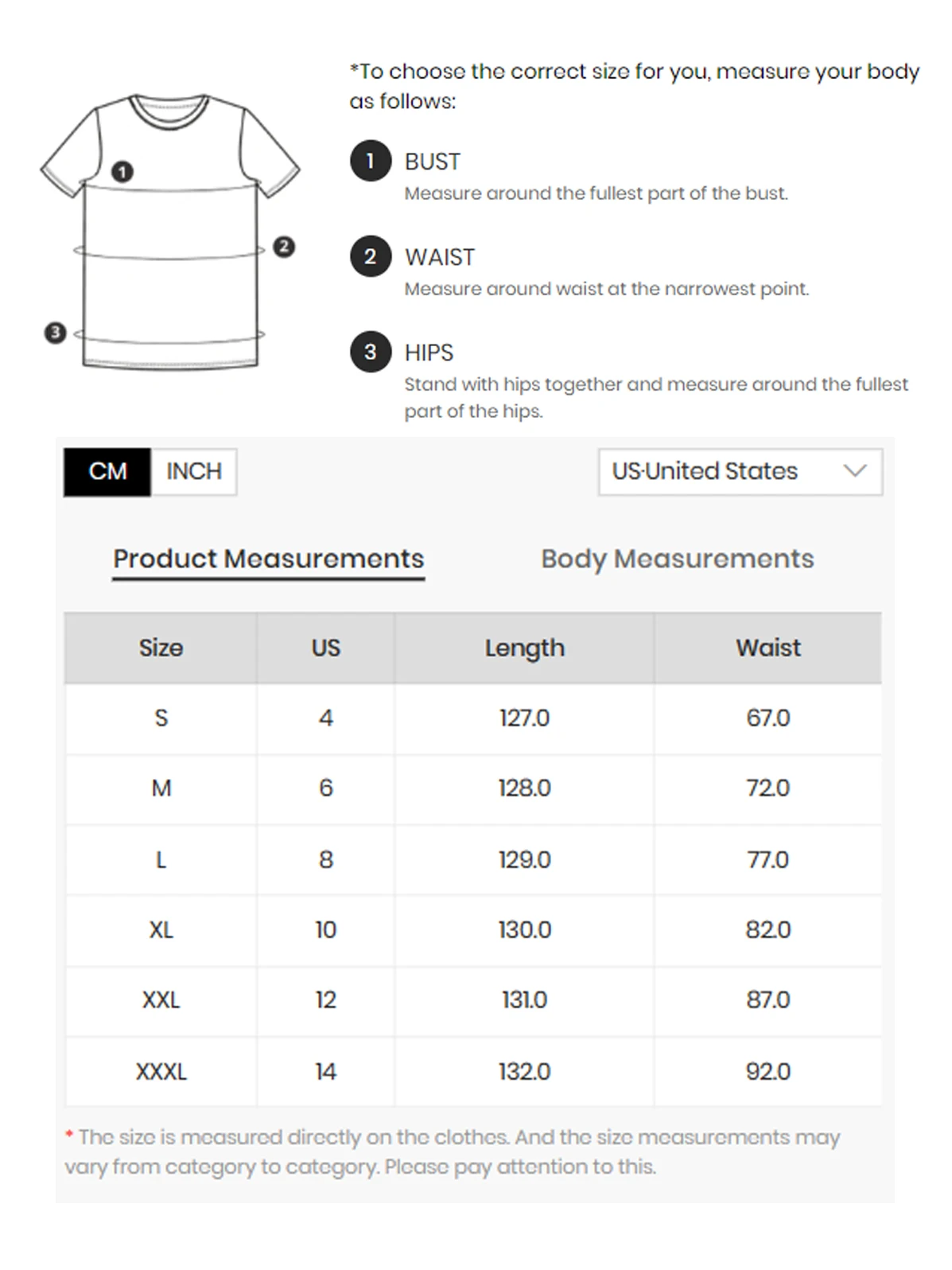This screenshot has width=952, height=1270.
Task: Click the Waist column header
Action: pos(767,648)
